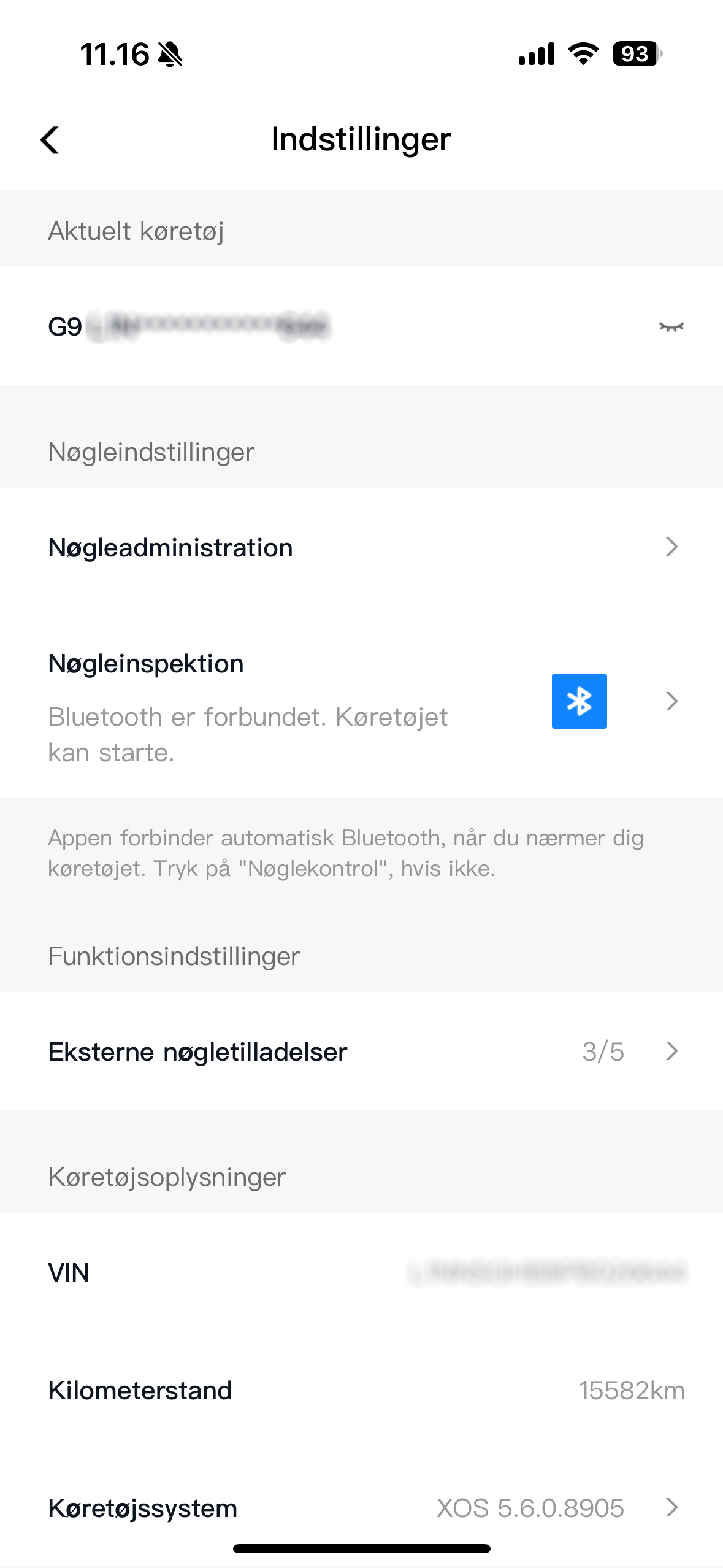This screenshot has width=723, height=1568.
Task: Tap the silent bell status icon
Action: click(170, 55)
